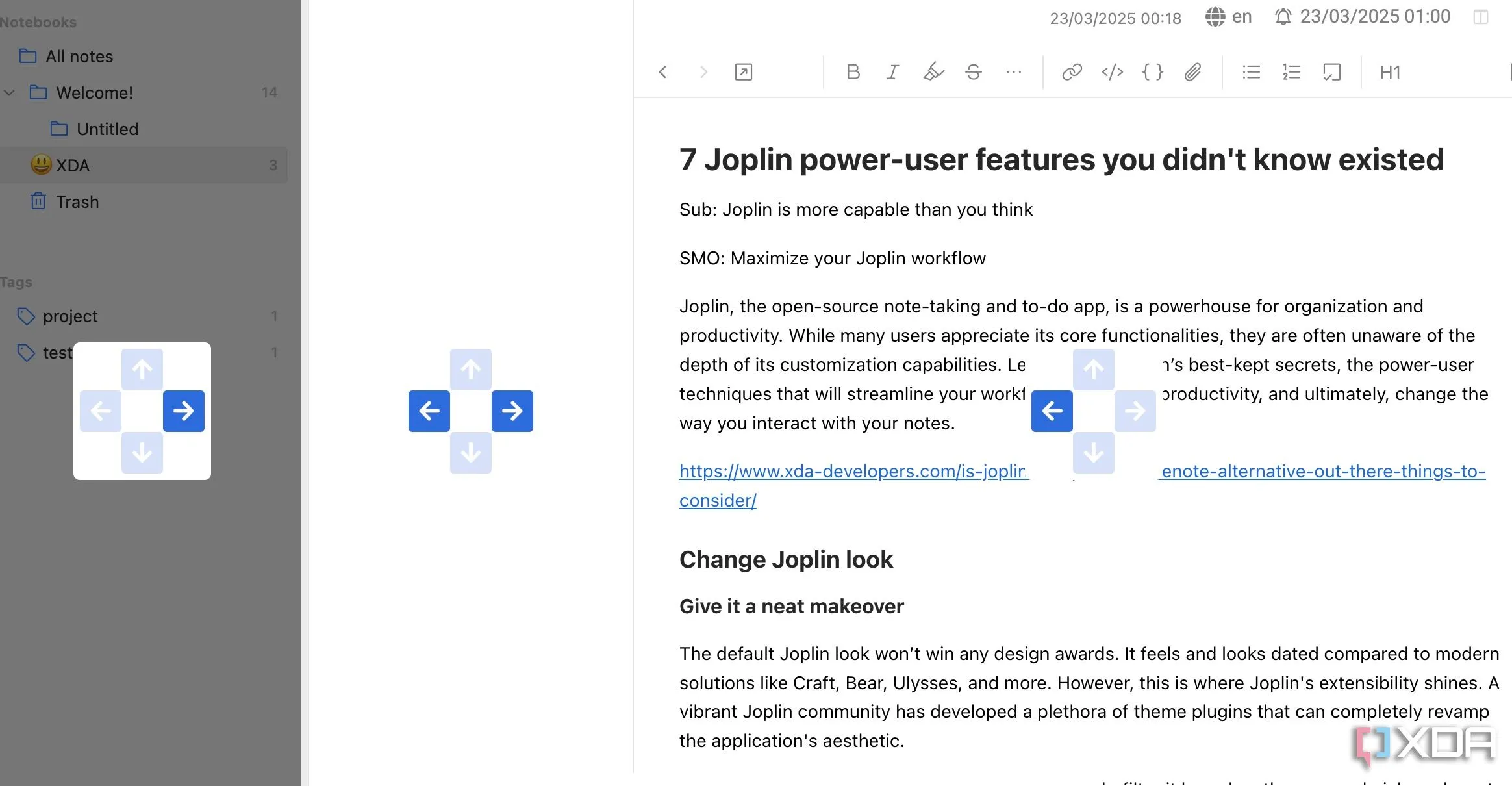
Task: Move the sidebar panel right with the arrow
Action: pyautogui.click(x=184, y=411)
